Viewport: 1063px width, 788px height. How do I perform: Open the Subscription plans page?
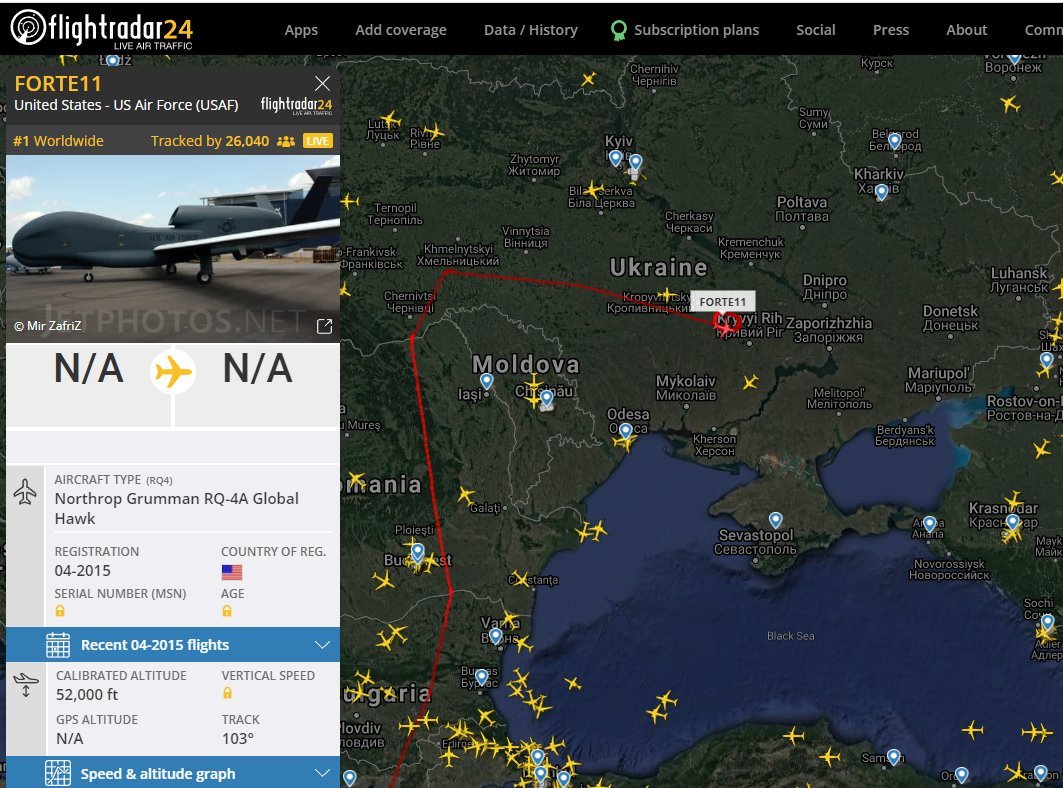696,30
